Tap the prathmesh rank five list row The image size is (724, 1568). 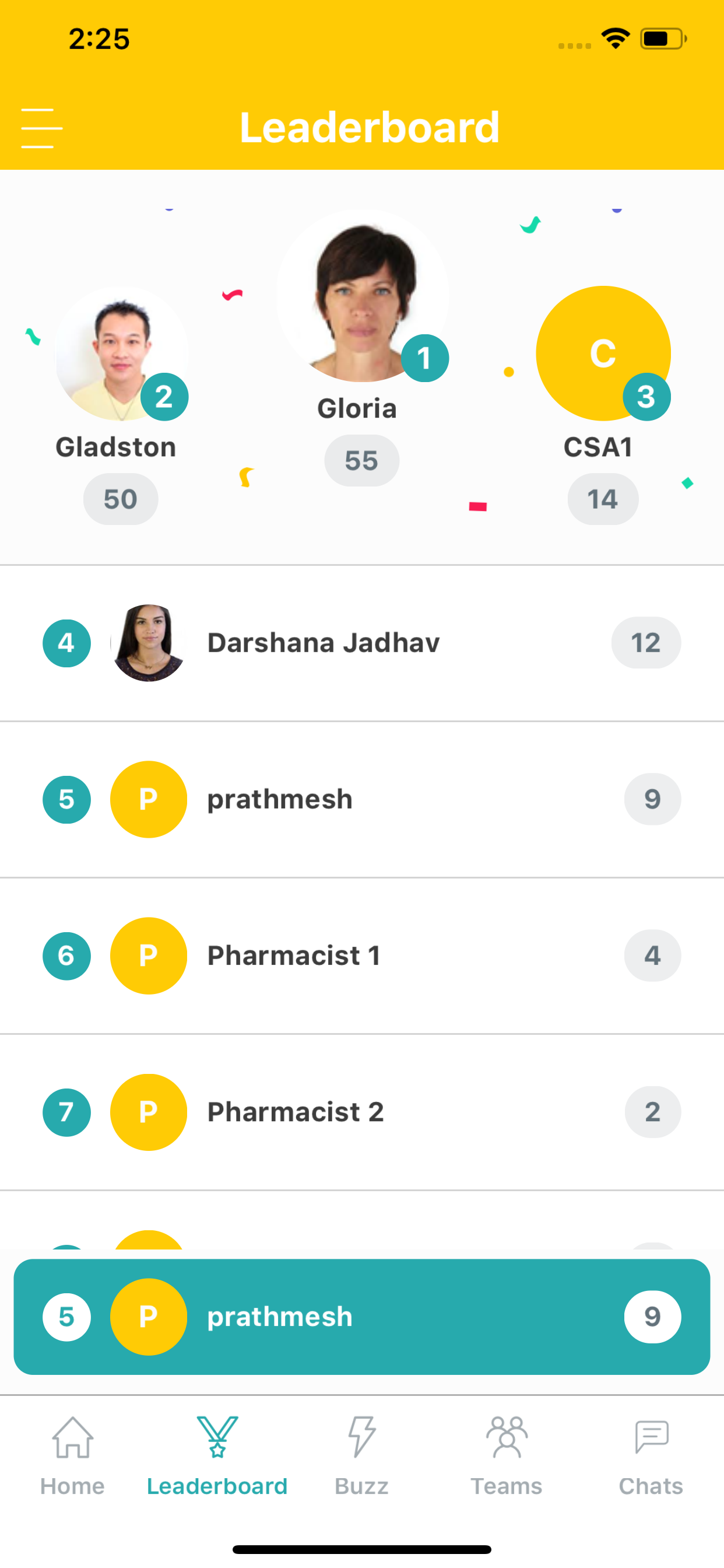(362, 800)
